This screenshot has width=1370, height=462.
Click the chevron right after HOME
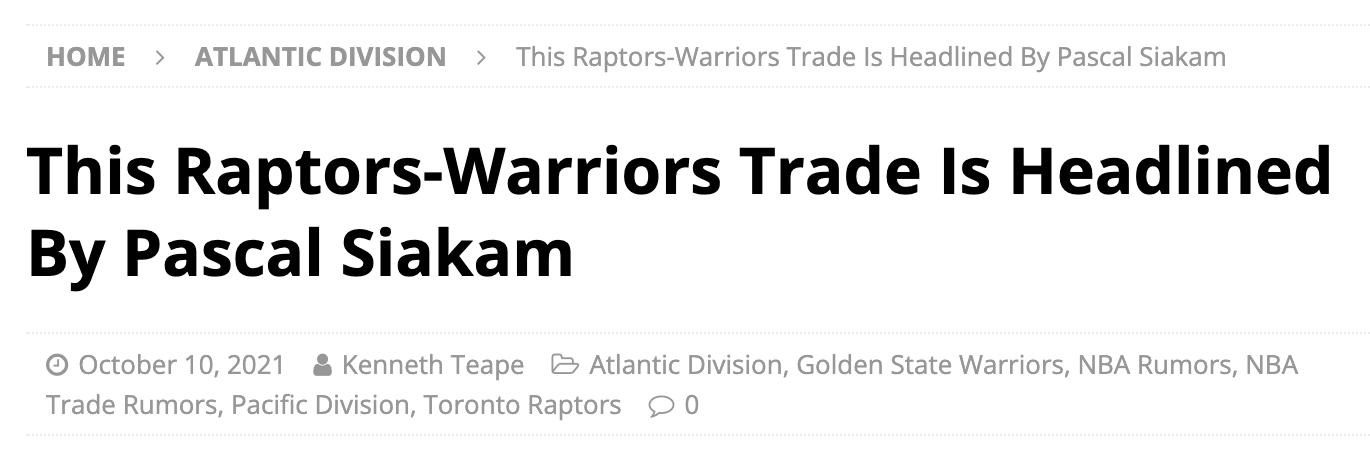(160, 57)
